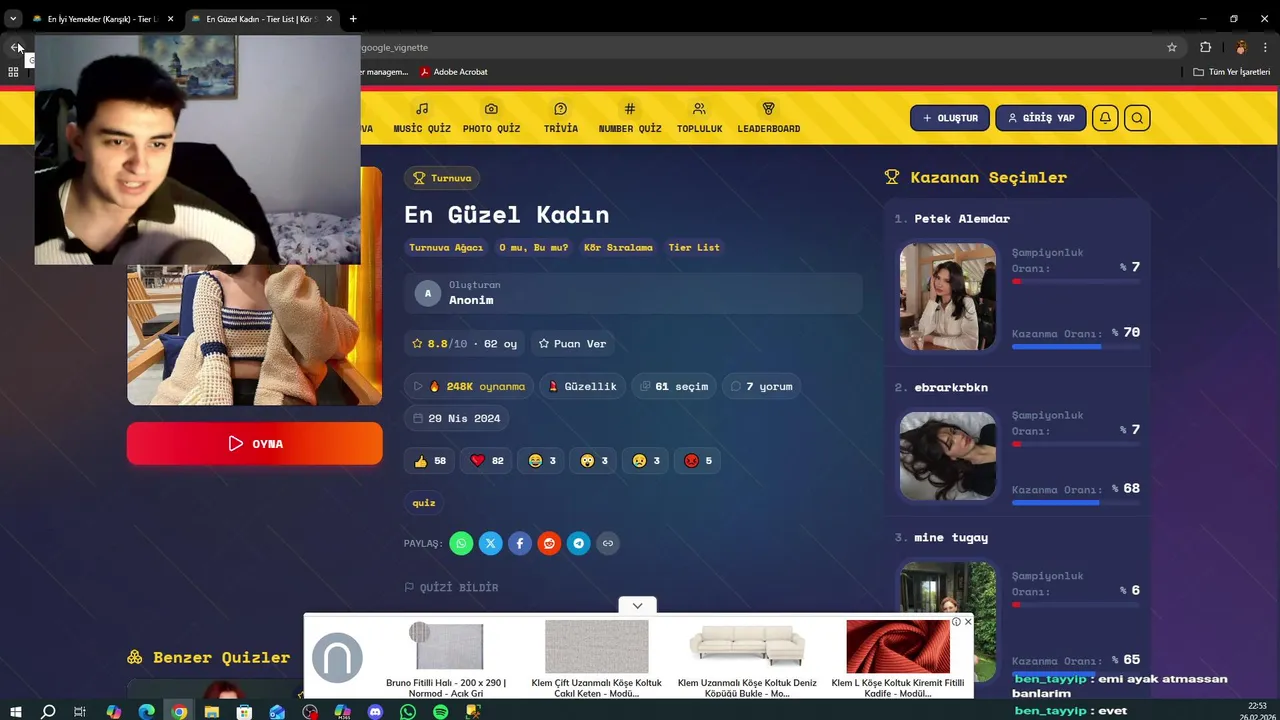Screen dimensions: 1280x720
Task: Click ebrarkrbkn's Kazanma Oranı progress bar
Action: [1076, 503]
